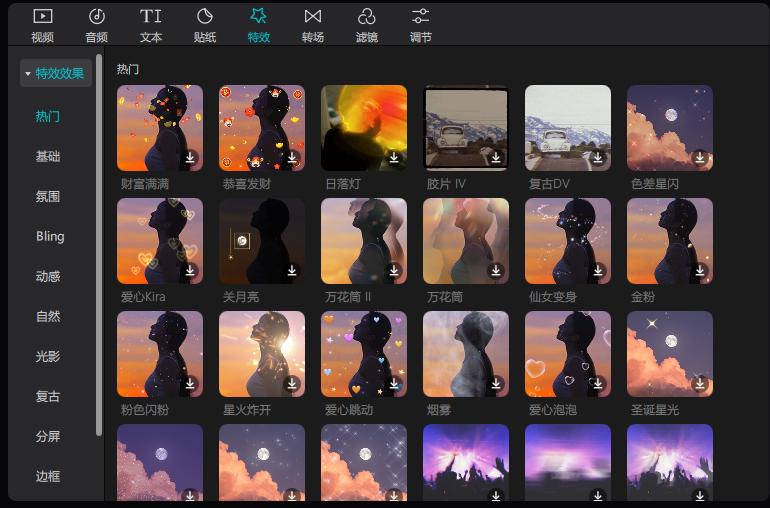Open the 转场 (Transitions) tab
Screen dimensions: 770x508
coord(313,26)
